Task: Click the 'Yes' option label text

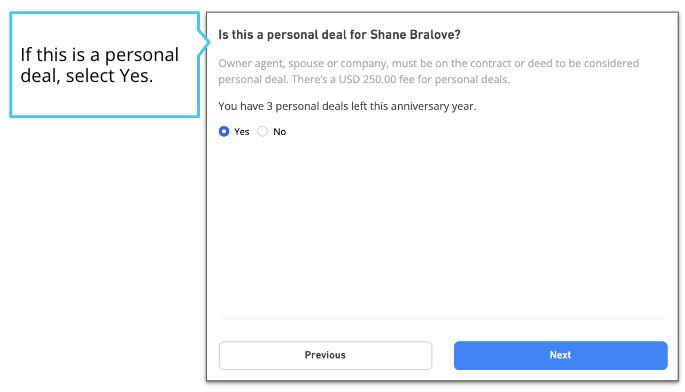Action: point(242,132)
